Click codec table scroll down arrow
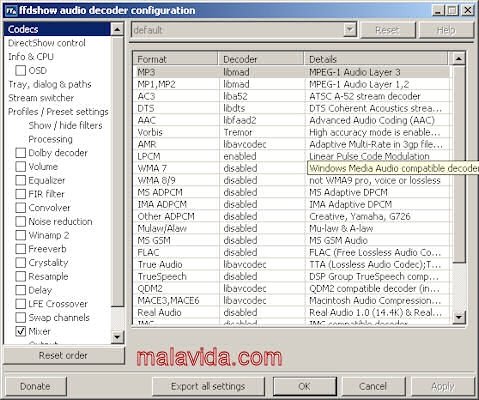 459,317
